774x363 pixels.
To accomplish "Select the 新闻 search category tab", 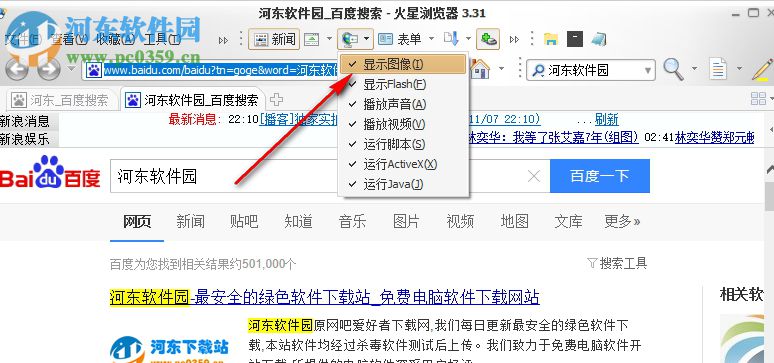I will click(191, 221).
